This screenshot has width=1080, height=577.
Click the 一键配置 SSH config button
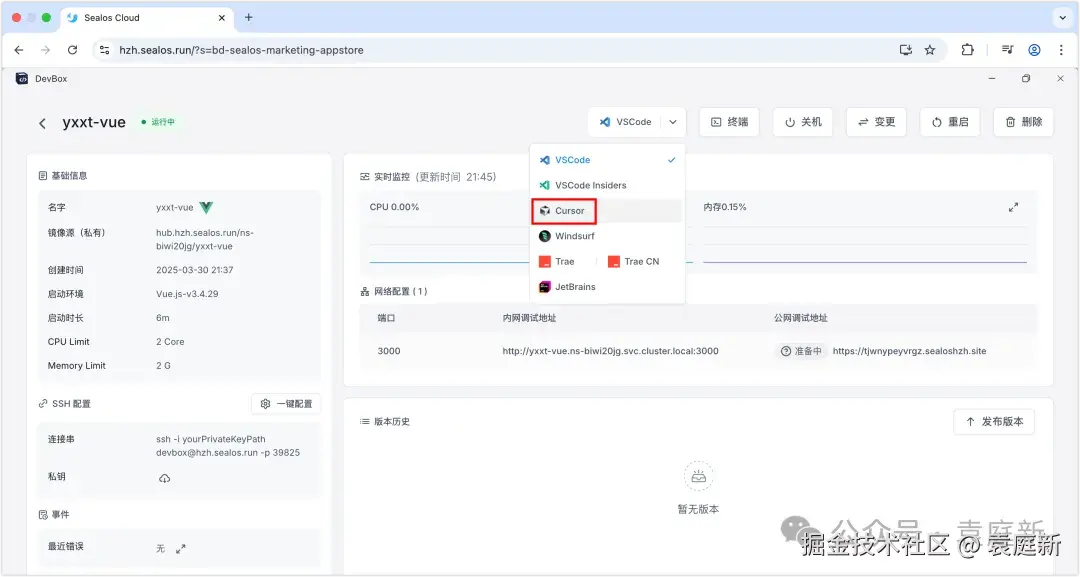[x=286, y=404]
